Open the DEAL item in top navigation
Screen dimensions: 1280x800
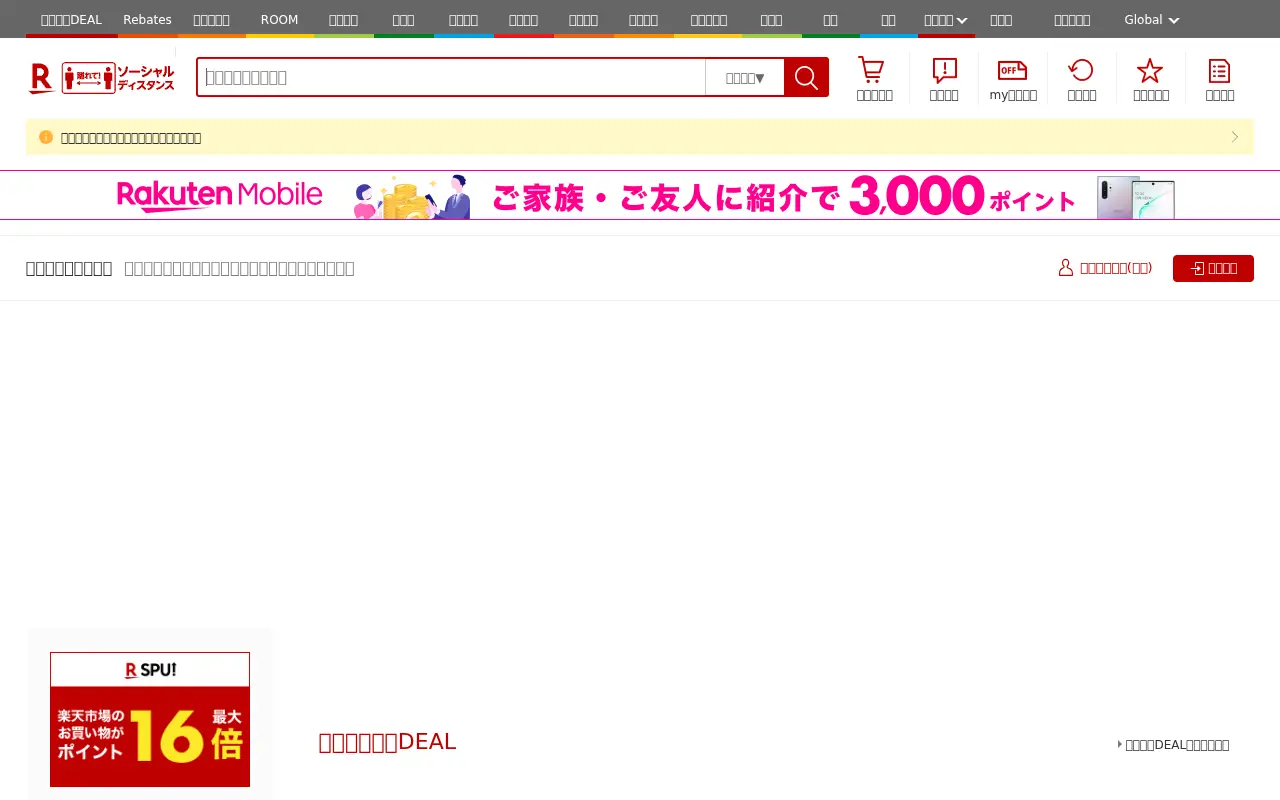71,20
